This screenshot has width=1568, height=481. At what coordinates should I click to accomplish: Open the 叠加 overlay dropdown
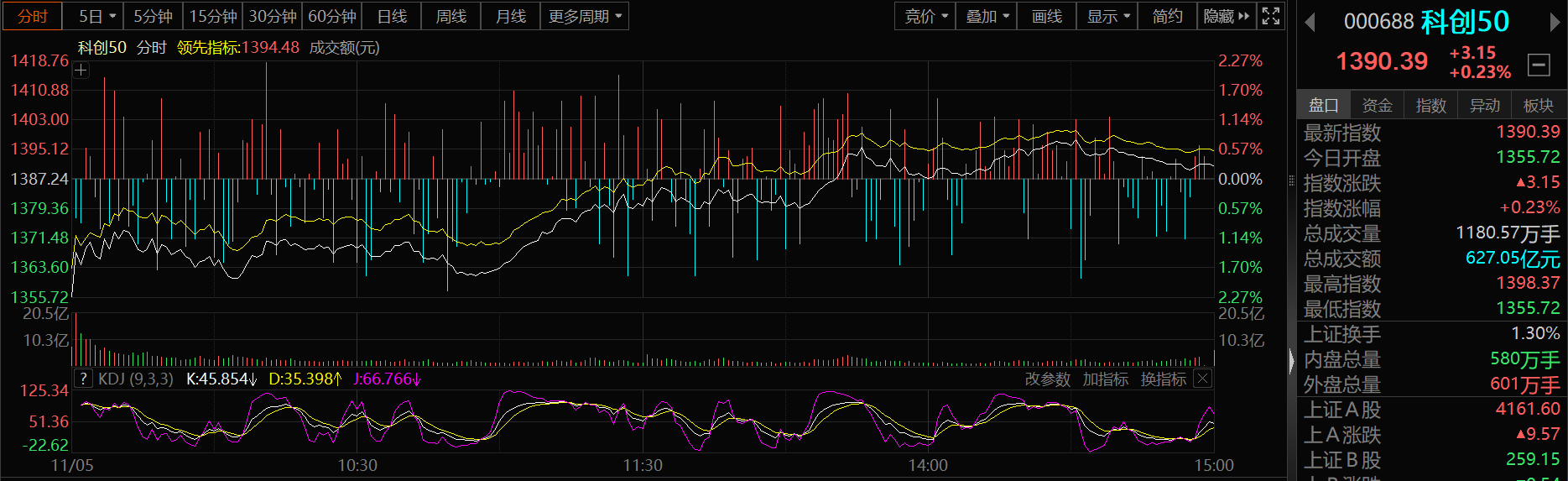tap(987, 16)
